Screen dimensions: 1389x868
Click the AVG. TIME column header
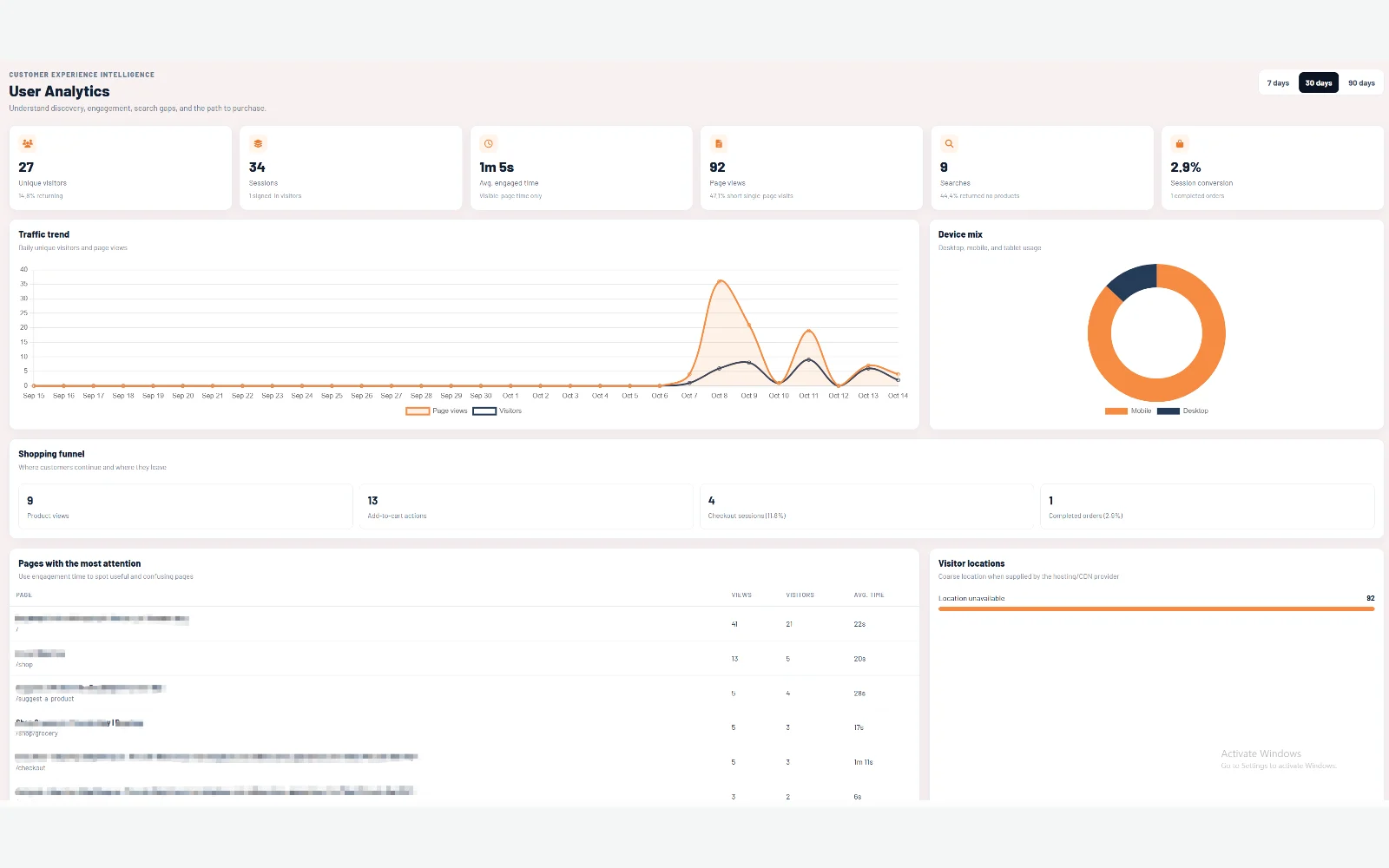tap(869, 595)
